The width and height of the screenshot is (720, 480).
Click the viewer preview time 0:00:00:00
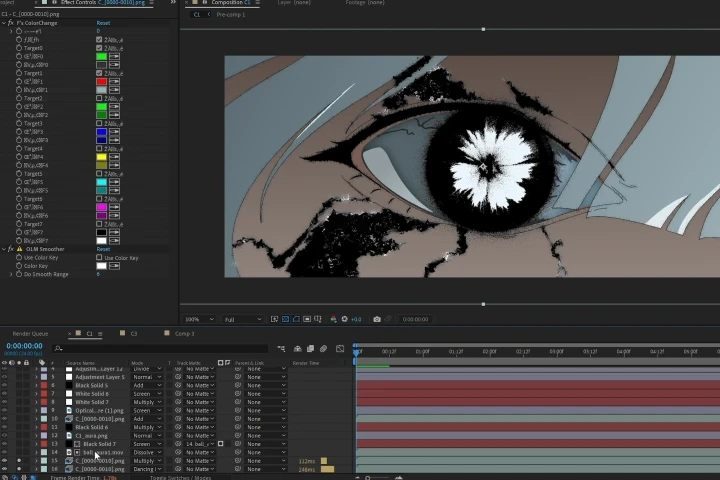[x=415, y=319]
